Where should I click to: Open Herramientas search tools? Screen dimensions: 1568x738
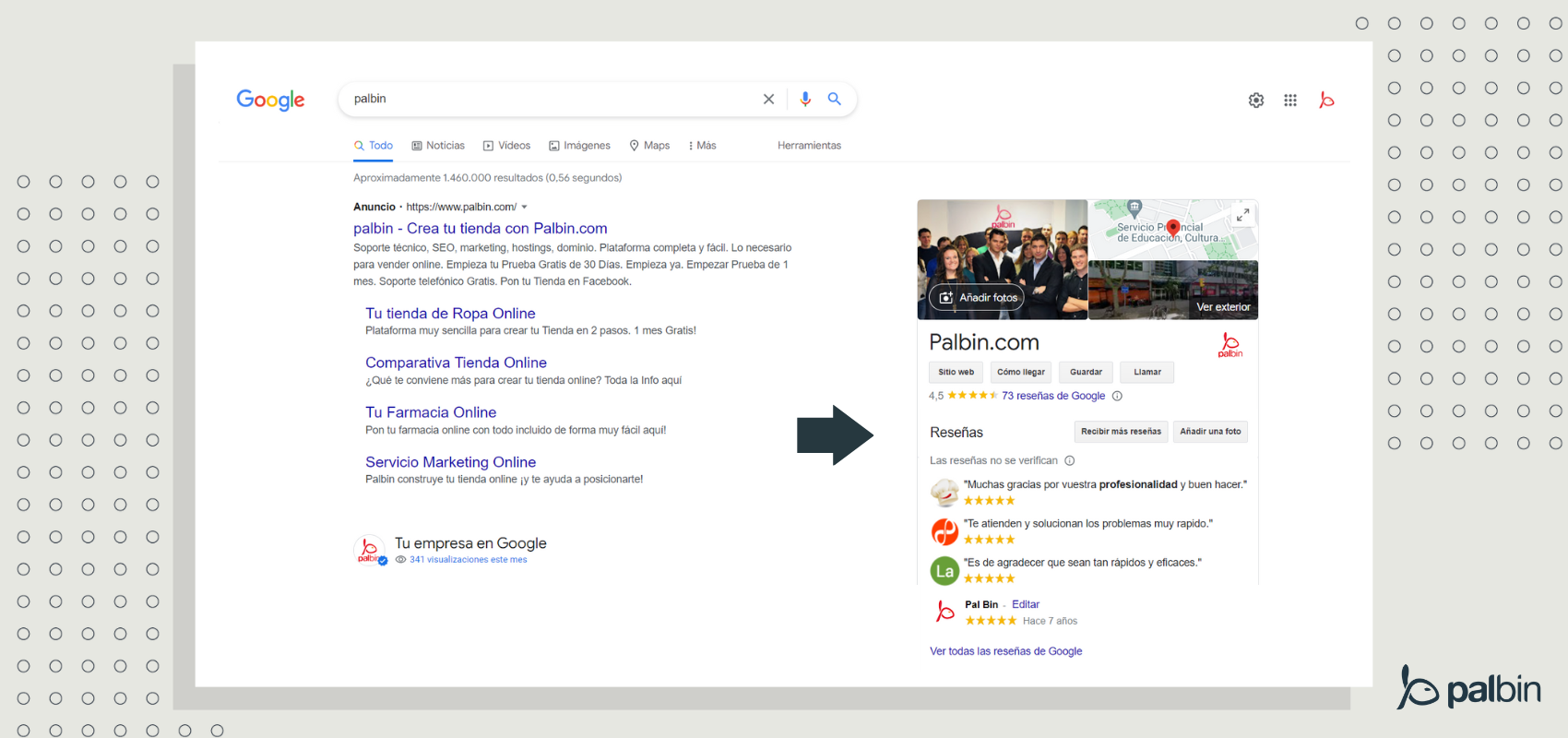coord(809,146)
